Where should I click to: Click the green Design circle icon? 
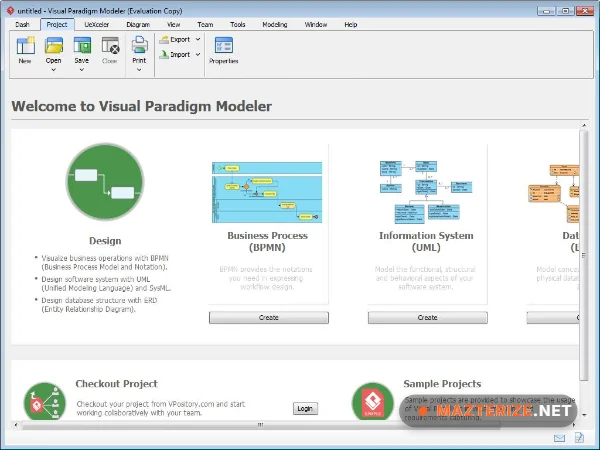click(x=105, y=182)
